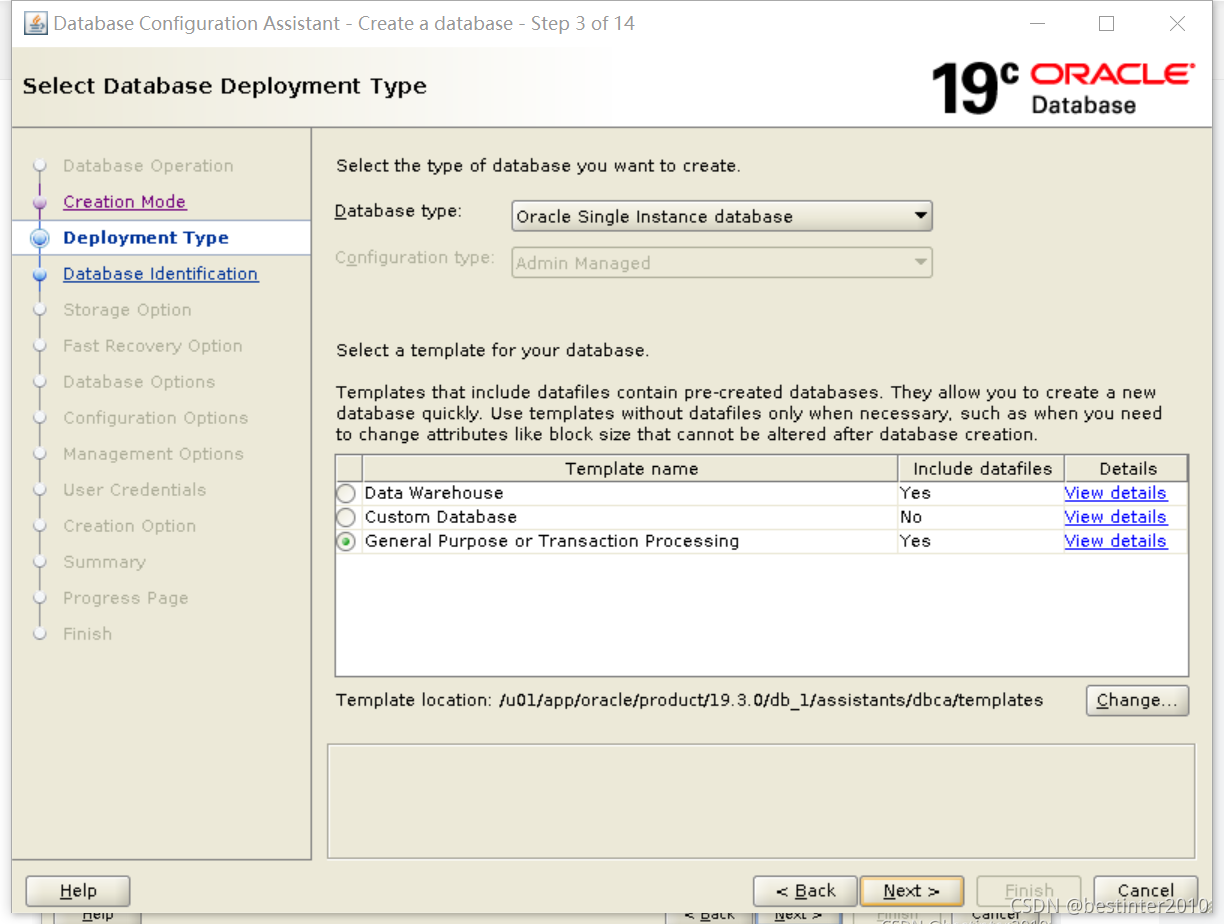1224x924 pixels.
Task: Click the Java icon in title bar
Action: (x=36, y=23)
